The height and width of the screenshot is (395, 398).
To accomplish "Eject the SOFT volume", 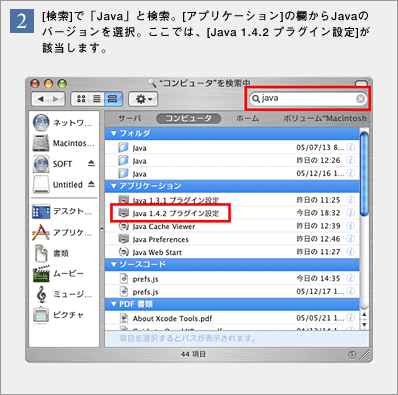I will pos(91,163).
